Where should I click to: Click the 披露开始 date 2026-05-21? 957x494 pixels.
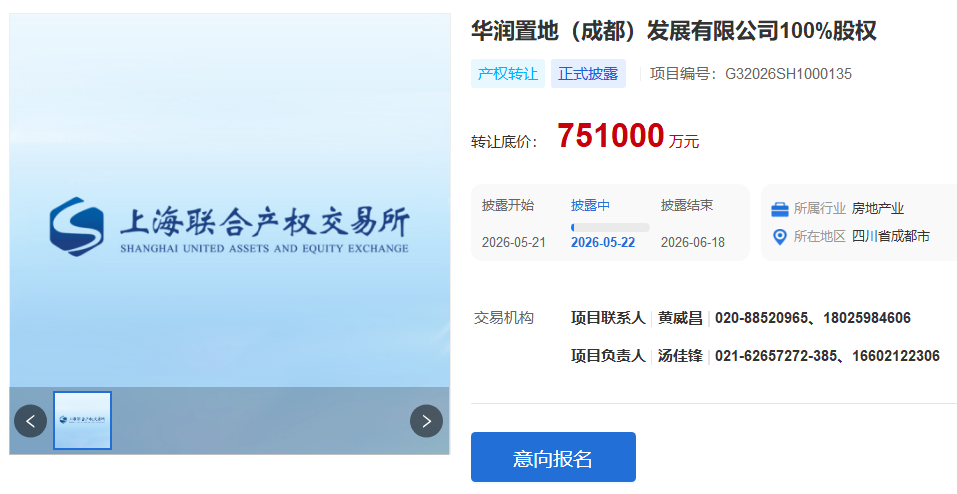click(x=513, y=242)
